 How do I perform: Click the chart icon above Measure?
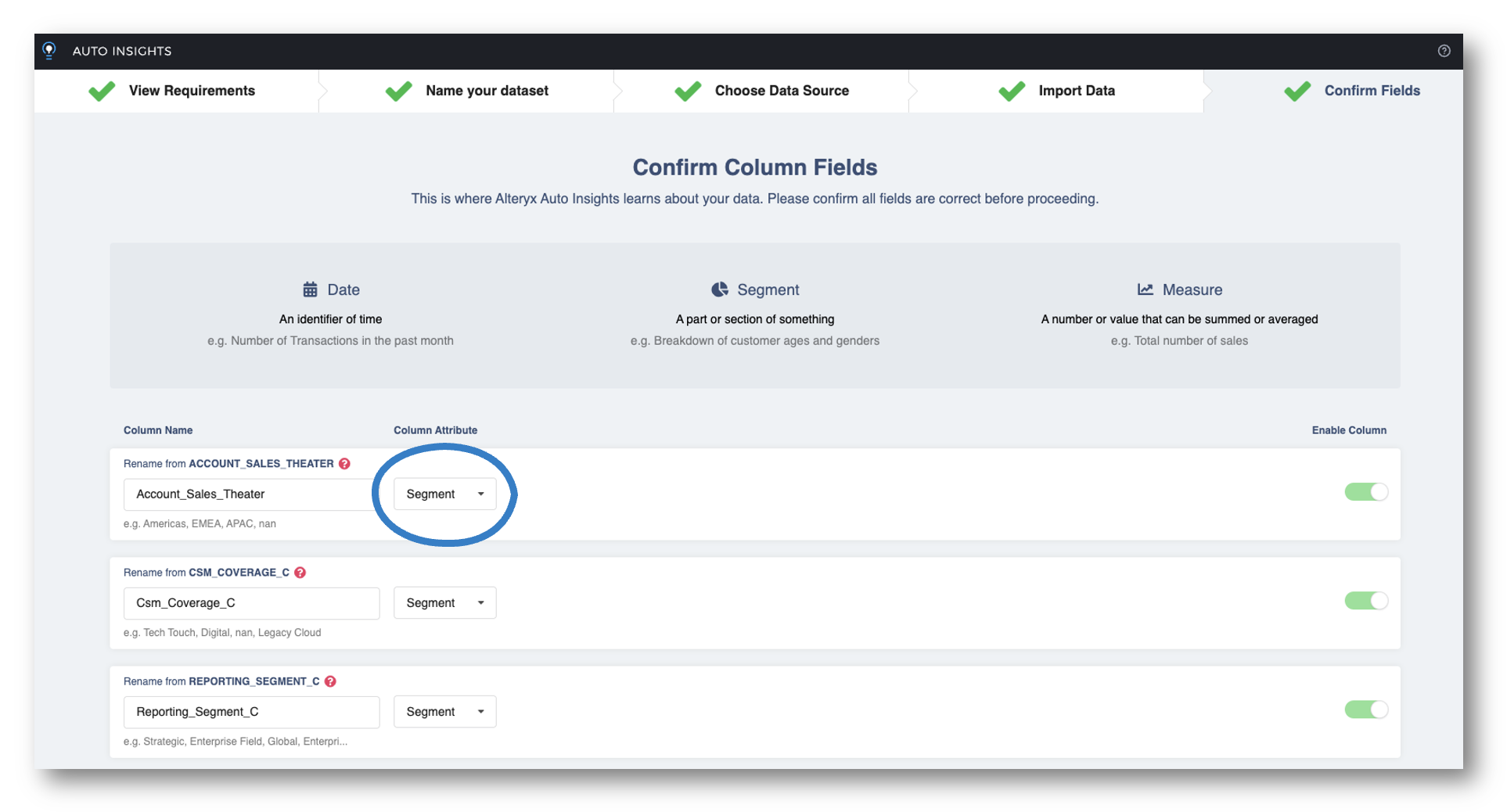(x=1146, y=289)
